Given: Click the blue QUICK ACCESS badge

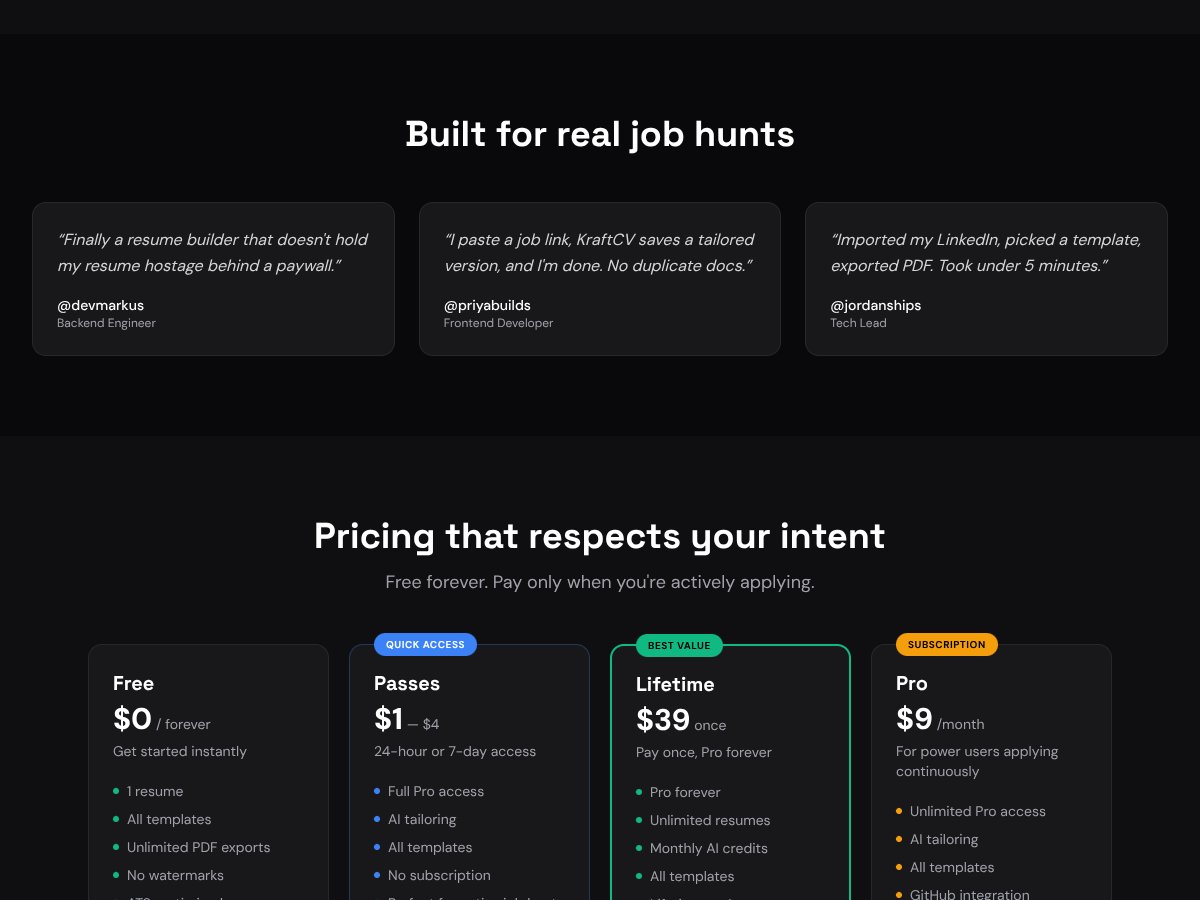Looking at the screenshot, I should pyautogui.click(x=425, y=645).
